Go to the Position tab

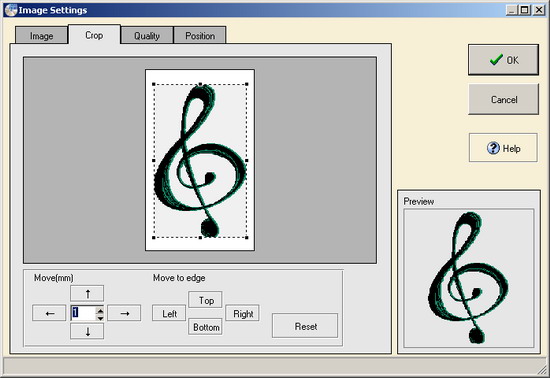(200, 36)
